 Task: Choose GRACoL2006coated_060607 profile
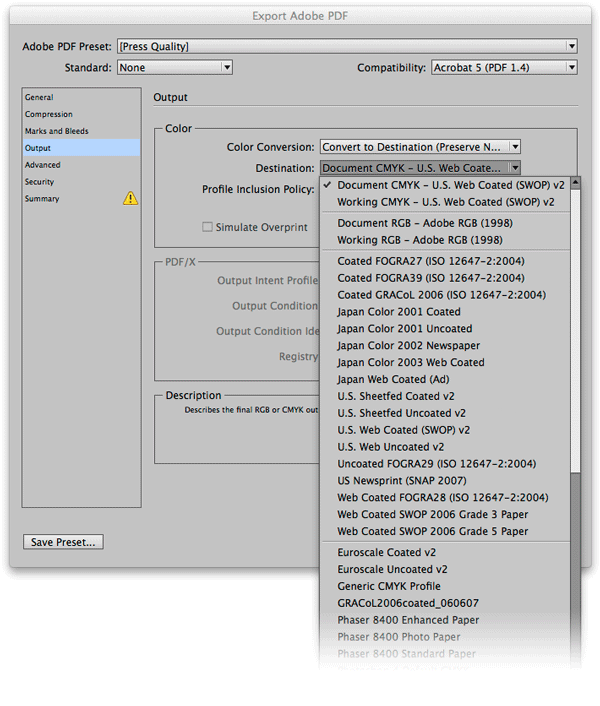[x=445, y=603]
